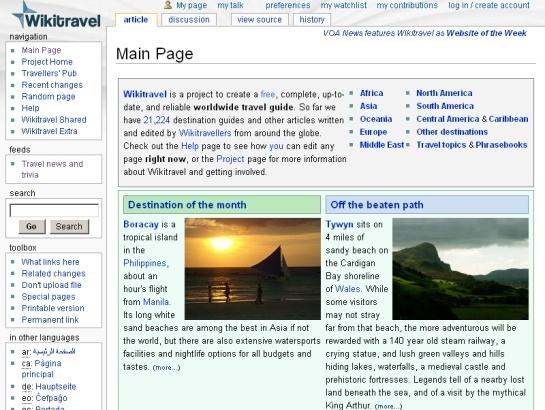Click the Go button
Screen dimensions: 545x410
coord(32,227)
